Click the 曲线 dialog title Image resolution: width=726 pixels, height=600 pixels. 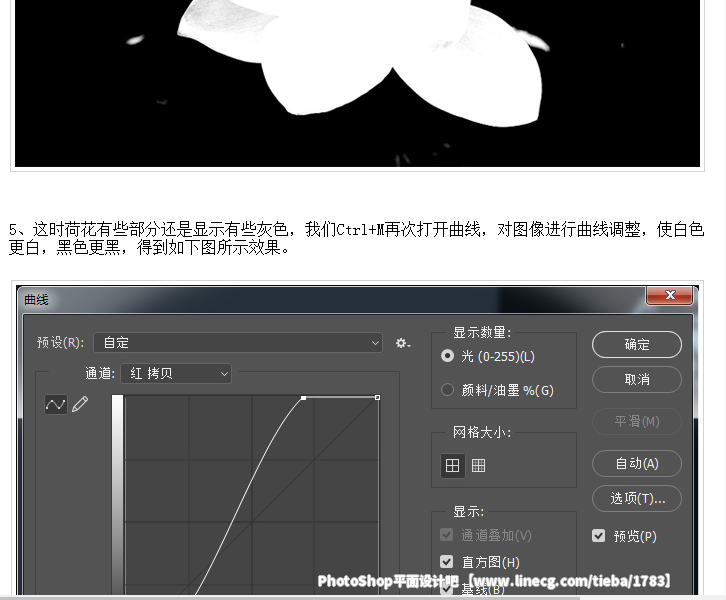[36, 300]
